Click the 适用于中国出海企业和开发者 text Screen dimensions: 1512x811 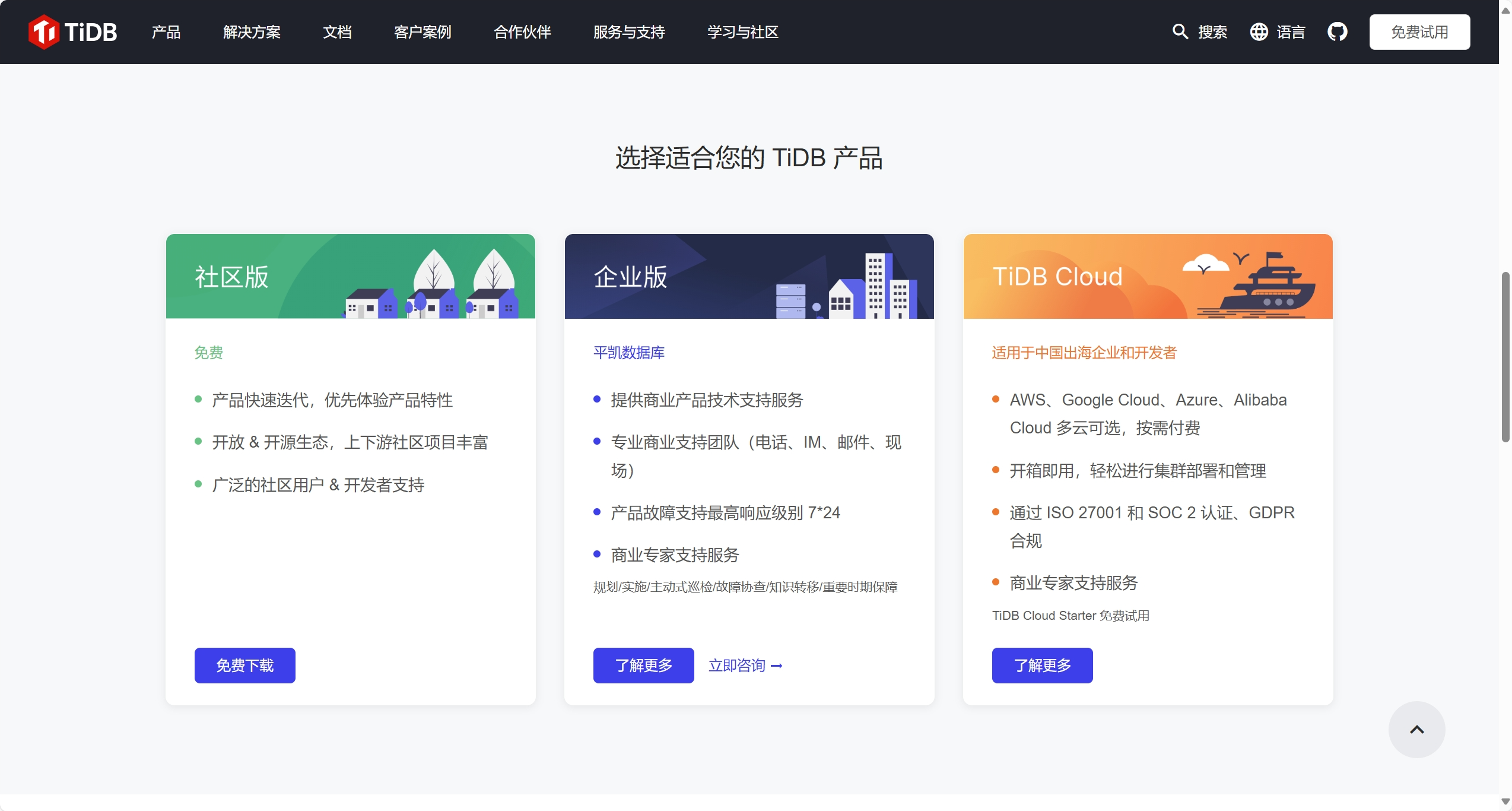coord(1084,353)
